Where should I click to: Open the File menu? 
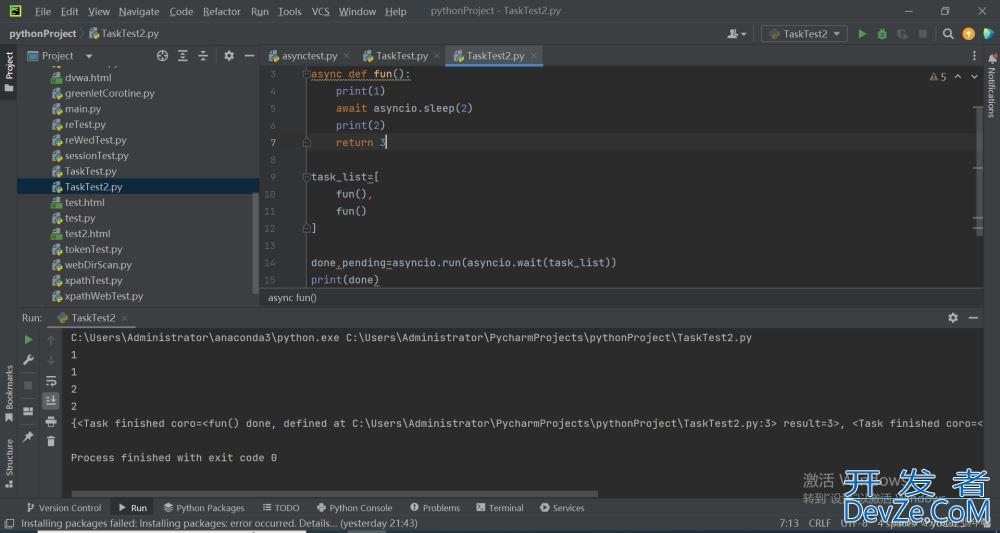coord(43,11)
